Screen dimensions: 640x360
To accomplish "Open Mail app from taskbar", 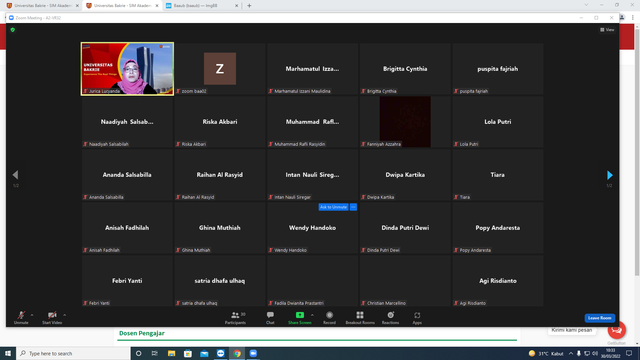I will pyautogui.click(x=204, y=353).
